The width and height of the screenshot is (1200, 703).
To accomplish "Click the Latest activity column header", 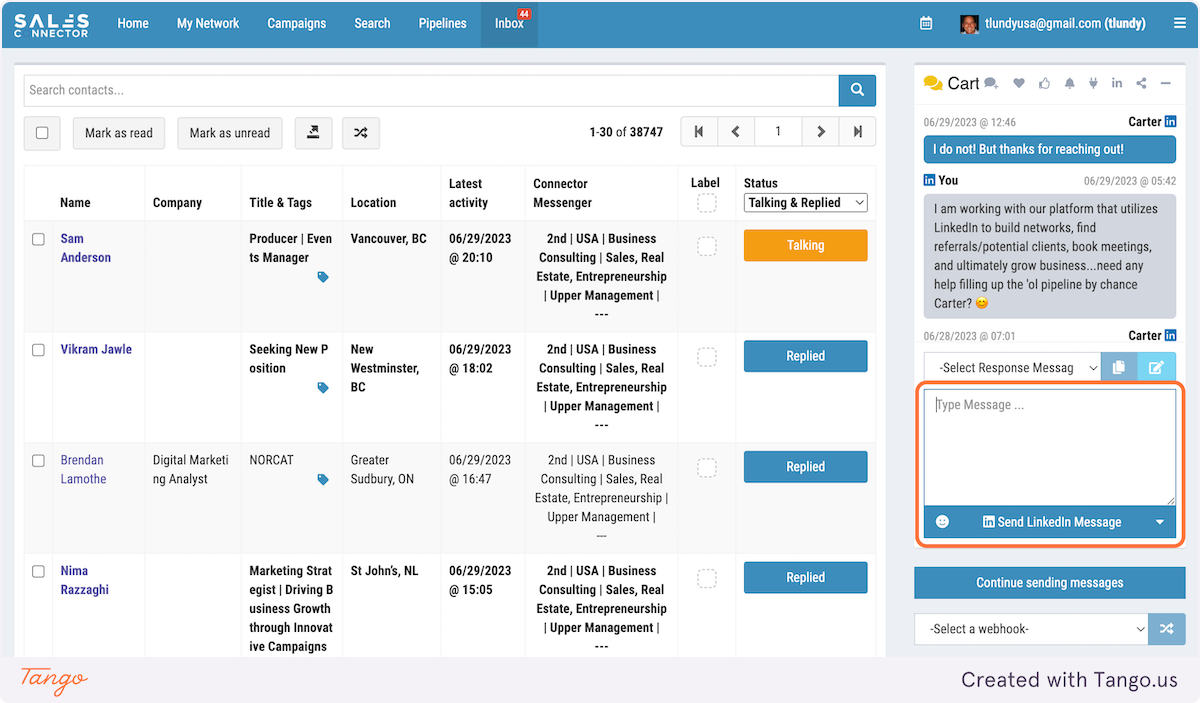I will pyautogui.click(x=469, y=193).
